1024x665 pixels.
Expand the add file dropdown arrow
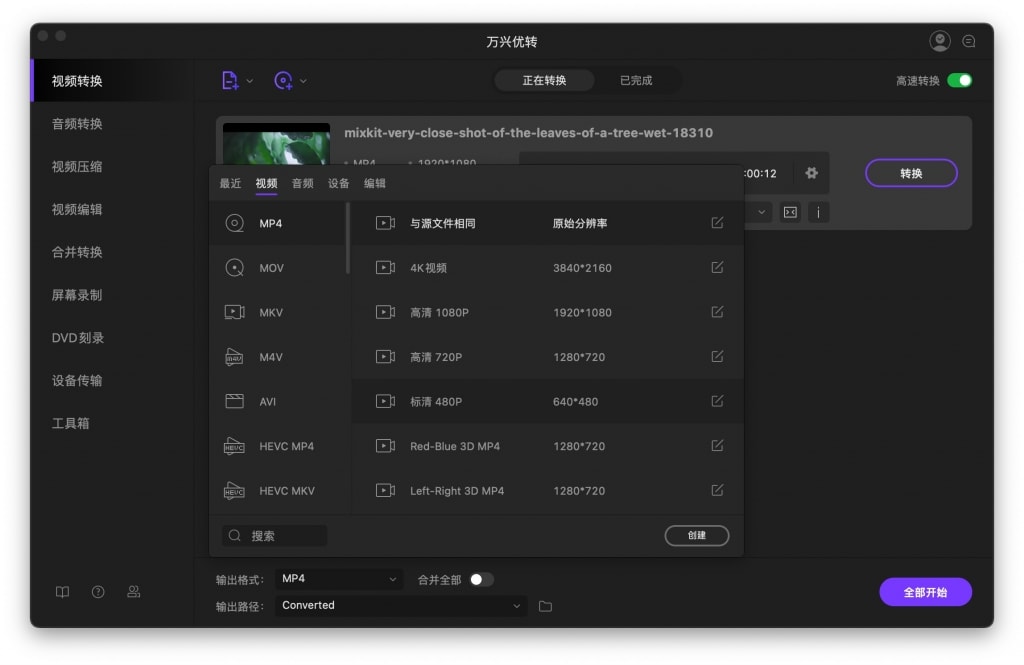250,81
